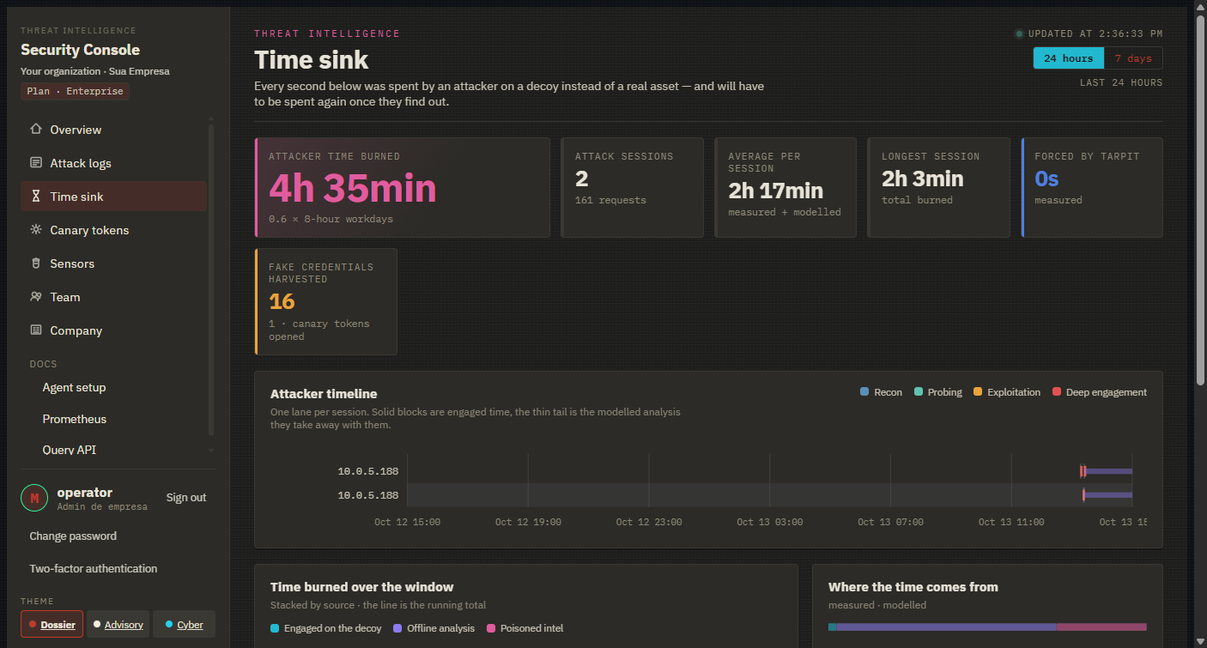The width and height of the screenshot is (1207, 648).
Task: Open Agent setup docs
Action: coord(74,387)
